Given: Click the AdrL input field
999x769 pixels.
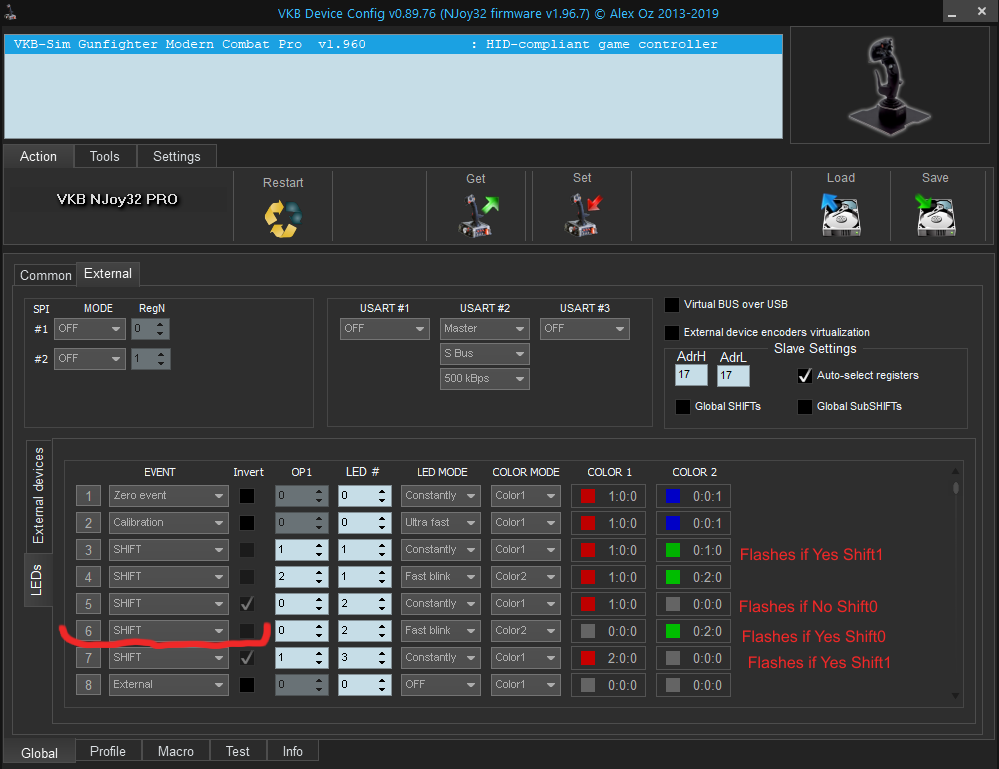Looking at the screenshot, I should coord(733,375).
